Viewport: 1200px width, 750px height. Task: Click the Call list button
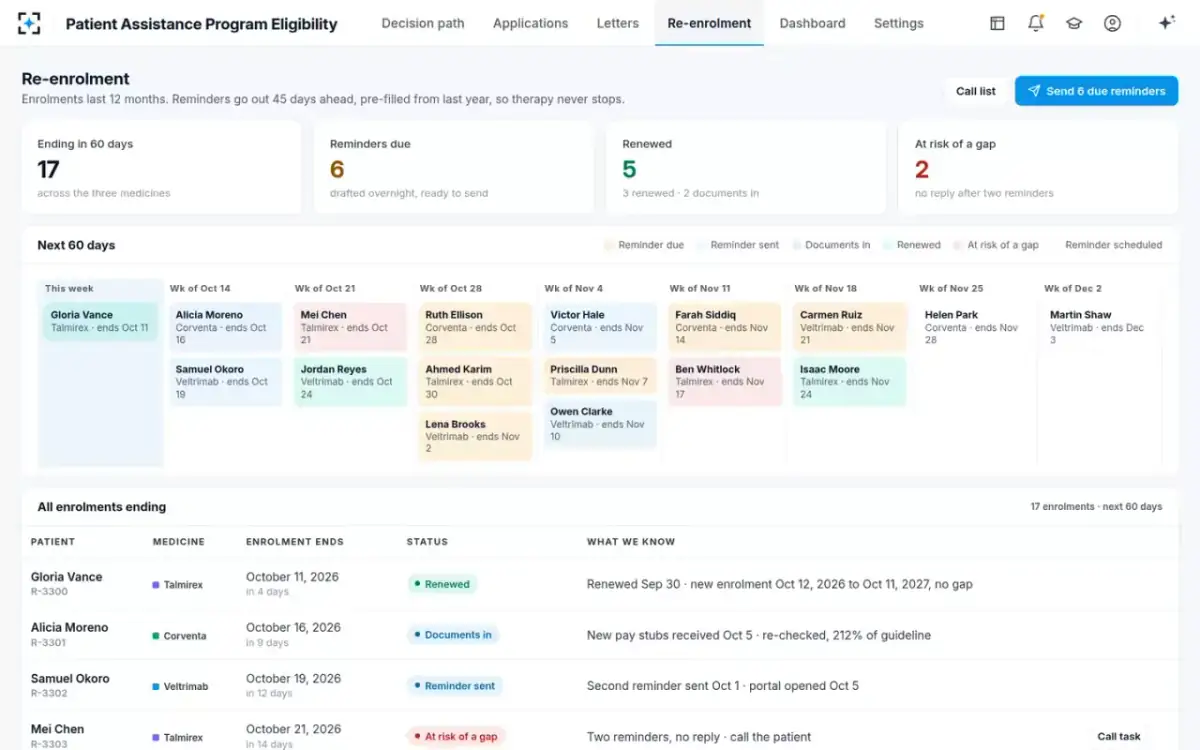(975, 91)
